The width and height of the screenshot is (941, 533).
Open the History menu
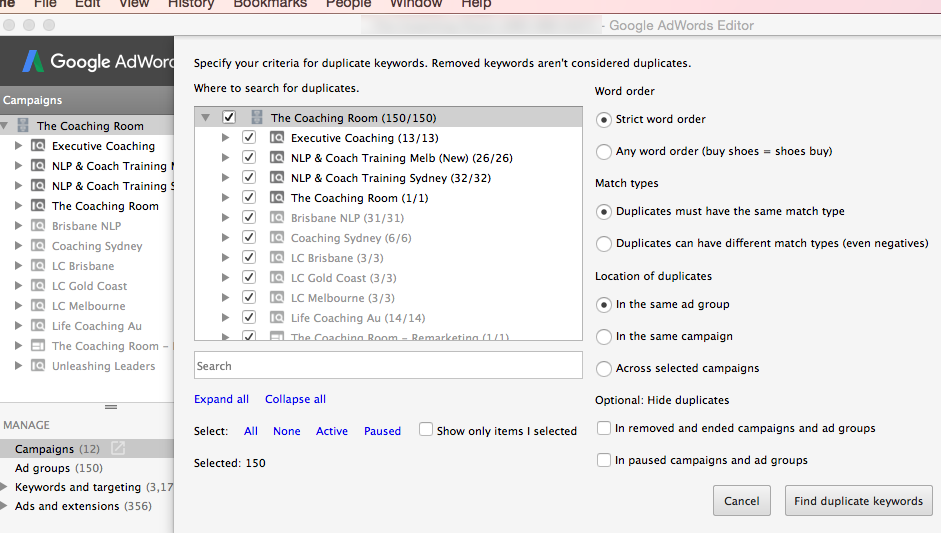[191, 4]
